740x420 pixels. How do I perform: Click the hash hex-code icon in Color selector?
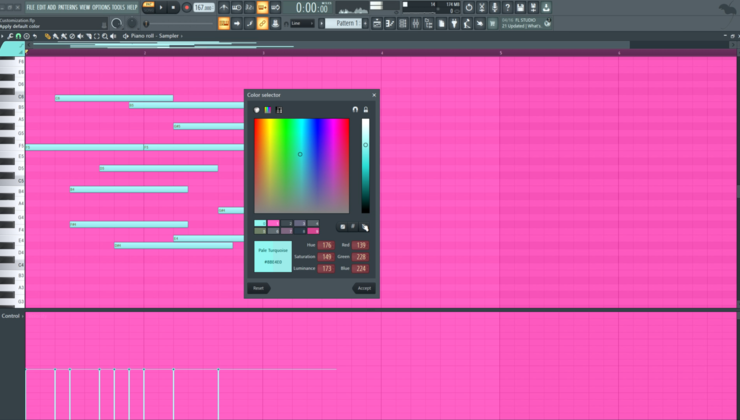[353, 227]
